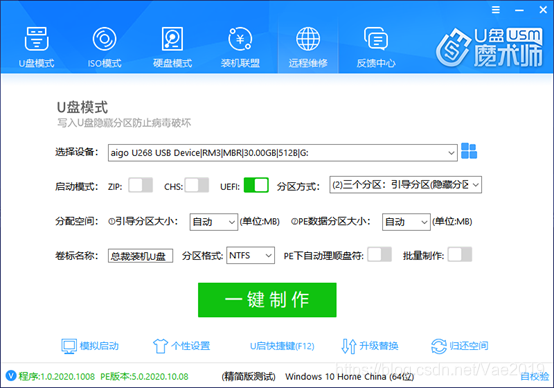
Task: Click the 模拟启动 monitor icon
Action: (x=69, y=346)
